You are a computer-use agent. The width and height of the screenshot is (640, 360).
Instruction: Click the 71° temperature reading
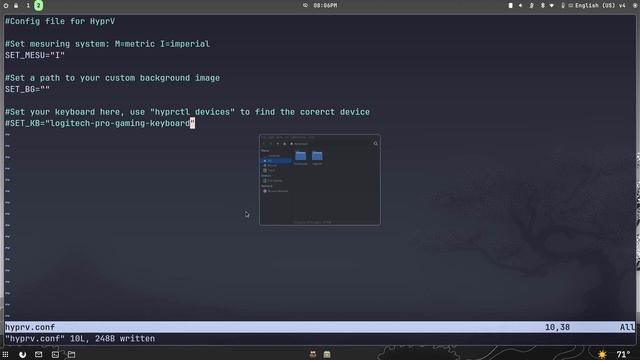point(623,354)
